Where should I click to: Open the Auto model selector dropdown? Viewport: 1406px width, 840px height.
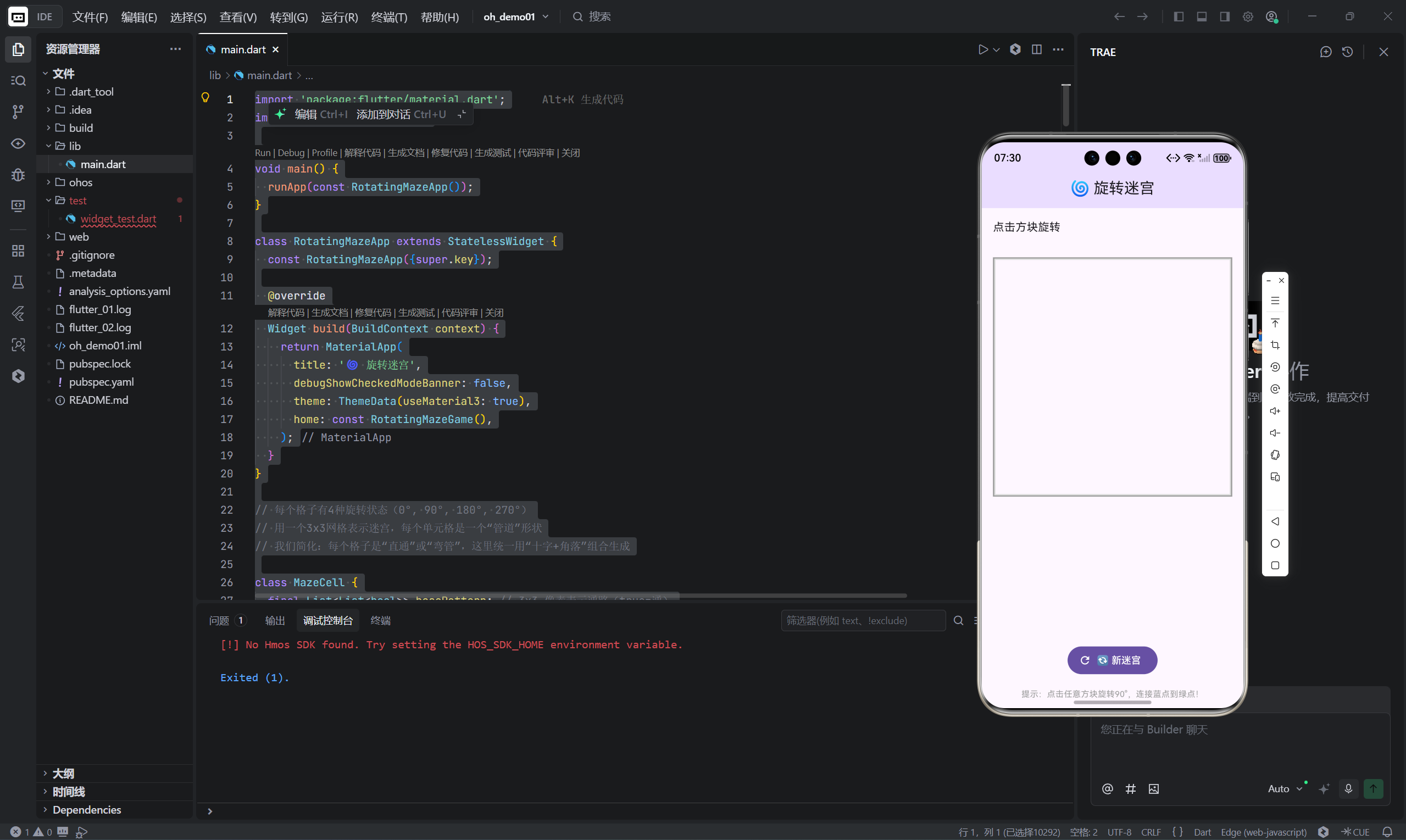click(1285, 788)
